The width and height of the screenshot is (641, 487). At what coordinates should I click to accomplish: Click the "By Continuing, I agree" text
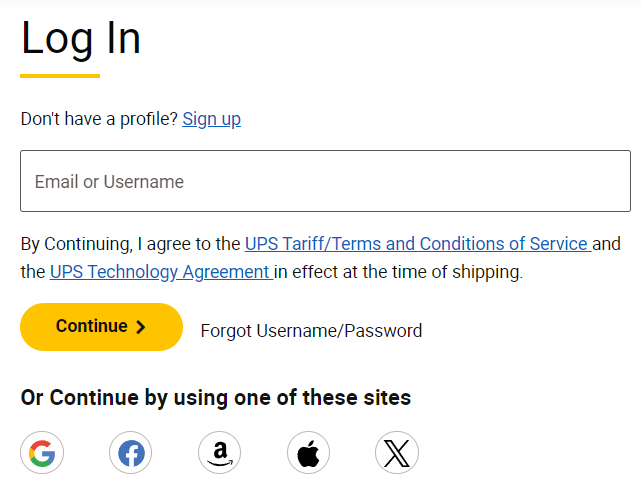(x=130, y=244)
